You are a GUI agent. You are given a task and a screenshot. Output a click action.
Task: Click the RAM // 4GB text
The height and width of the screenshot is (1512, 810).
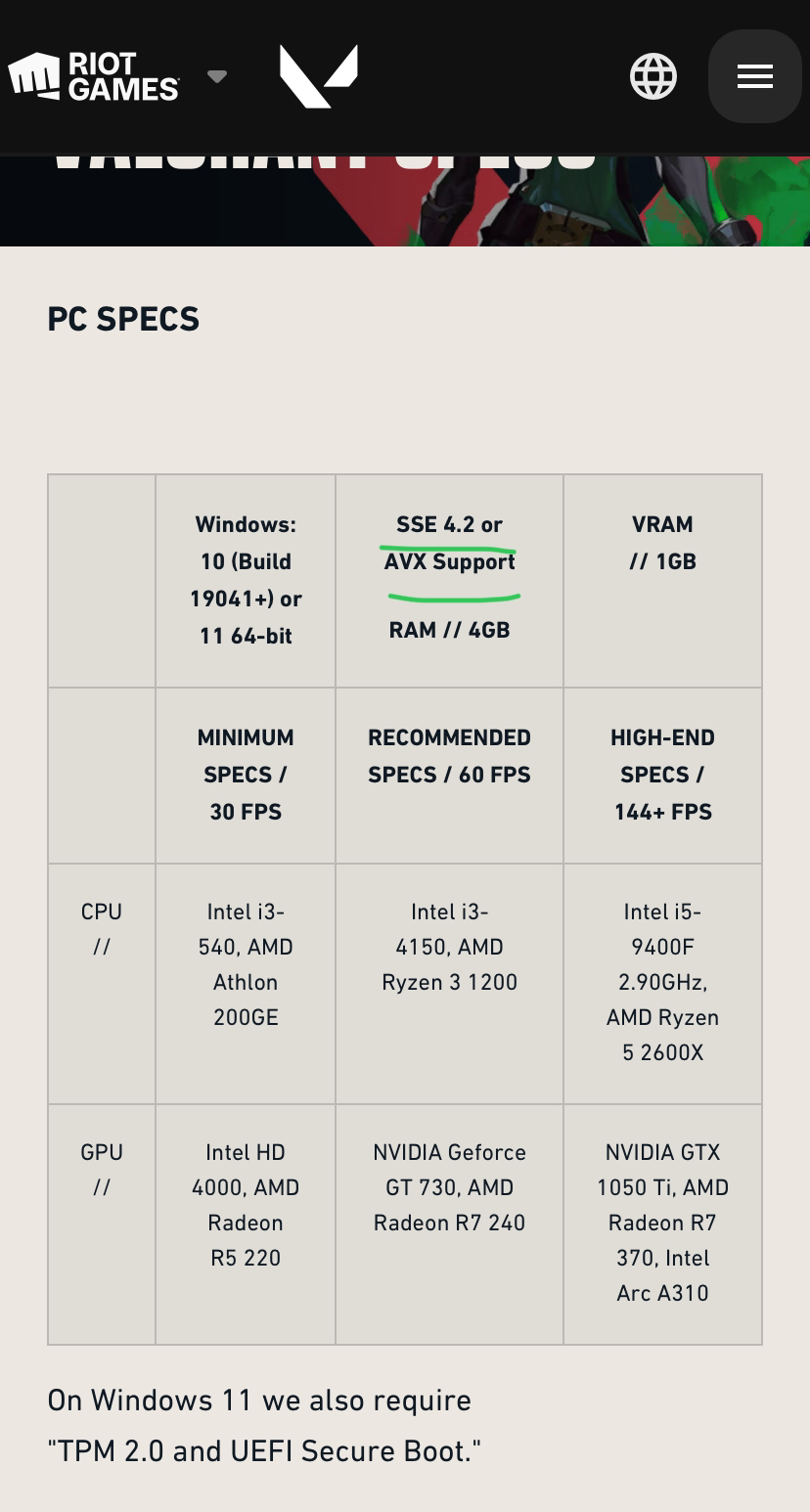tap(449, 630)
